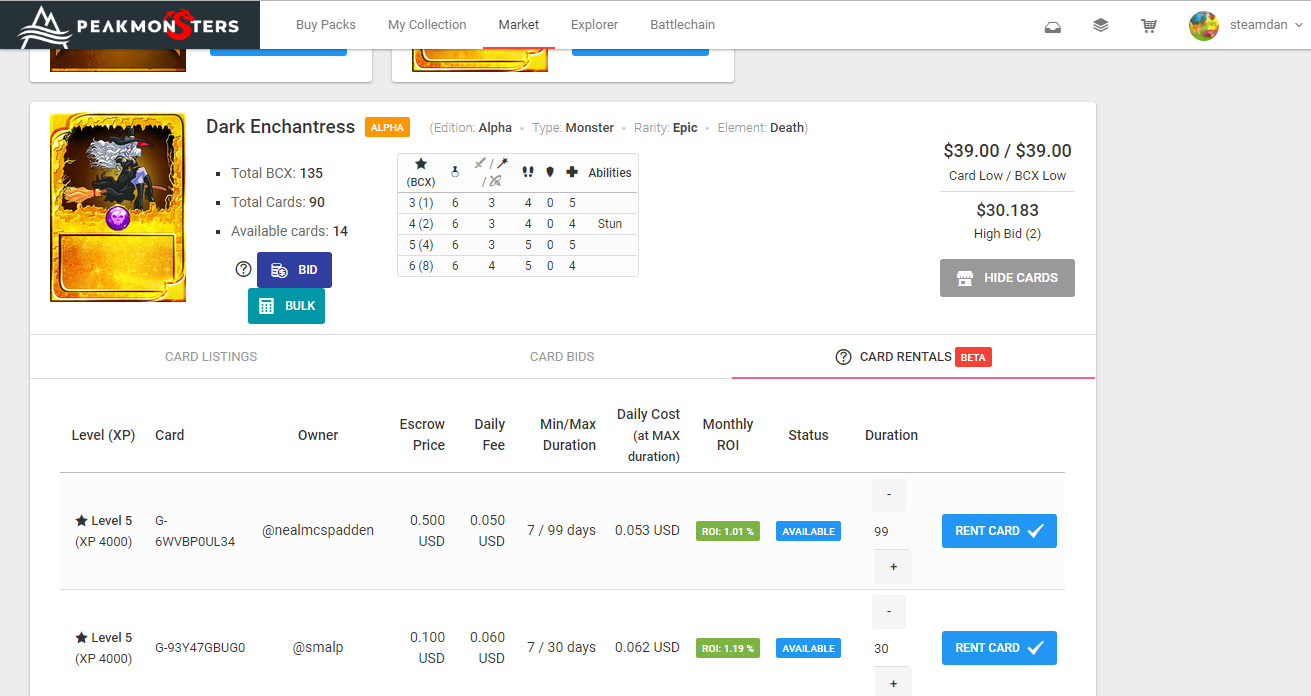Viewport: 1311px width, 696px height.
Task: Click the HIDE CARDS button
Action: point(1007,278)
